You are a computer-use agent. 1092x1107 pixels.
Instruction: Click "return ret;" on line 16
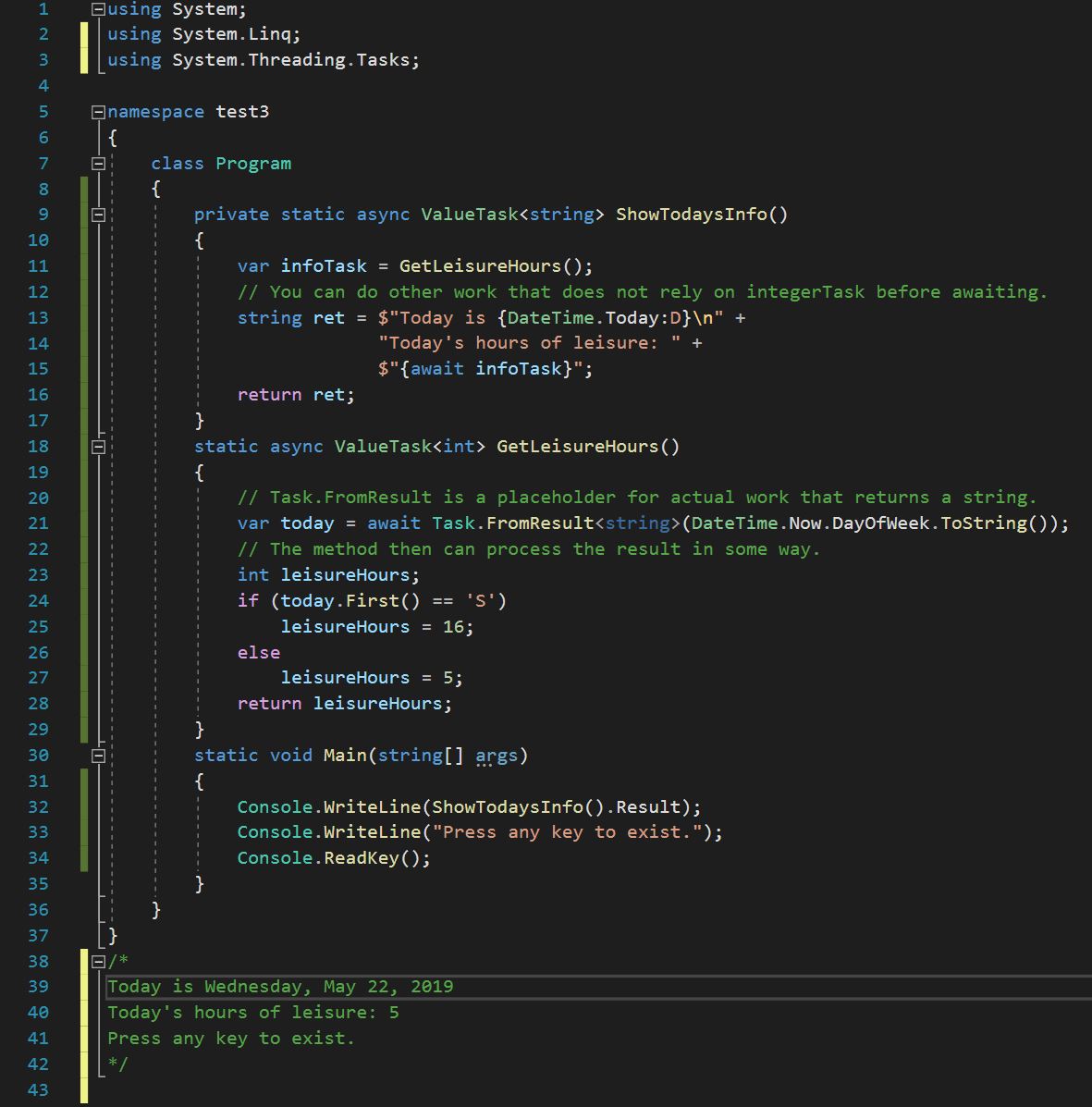coord(296,395)
